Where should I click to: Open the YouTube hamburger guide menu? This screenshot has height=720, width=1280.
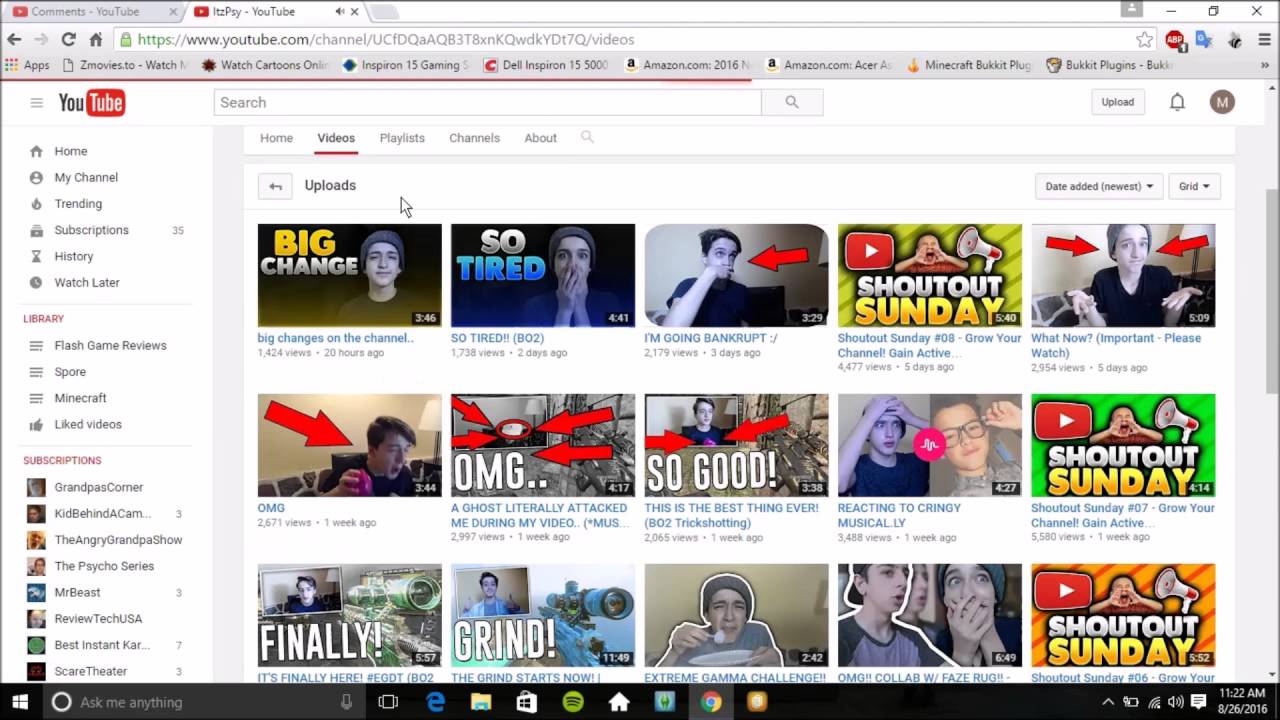37,102
